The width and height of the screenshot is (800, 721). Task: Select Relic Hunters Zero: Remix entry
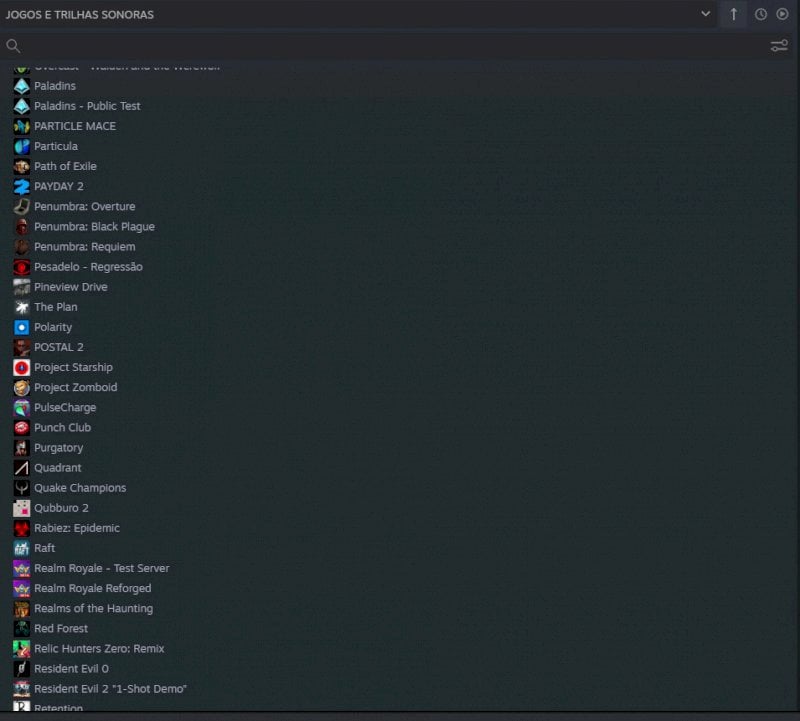(99, 649)
